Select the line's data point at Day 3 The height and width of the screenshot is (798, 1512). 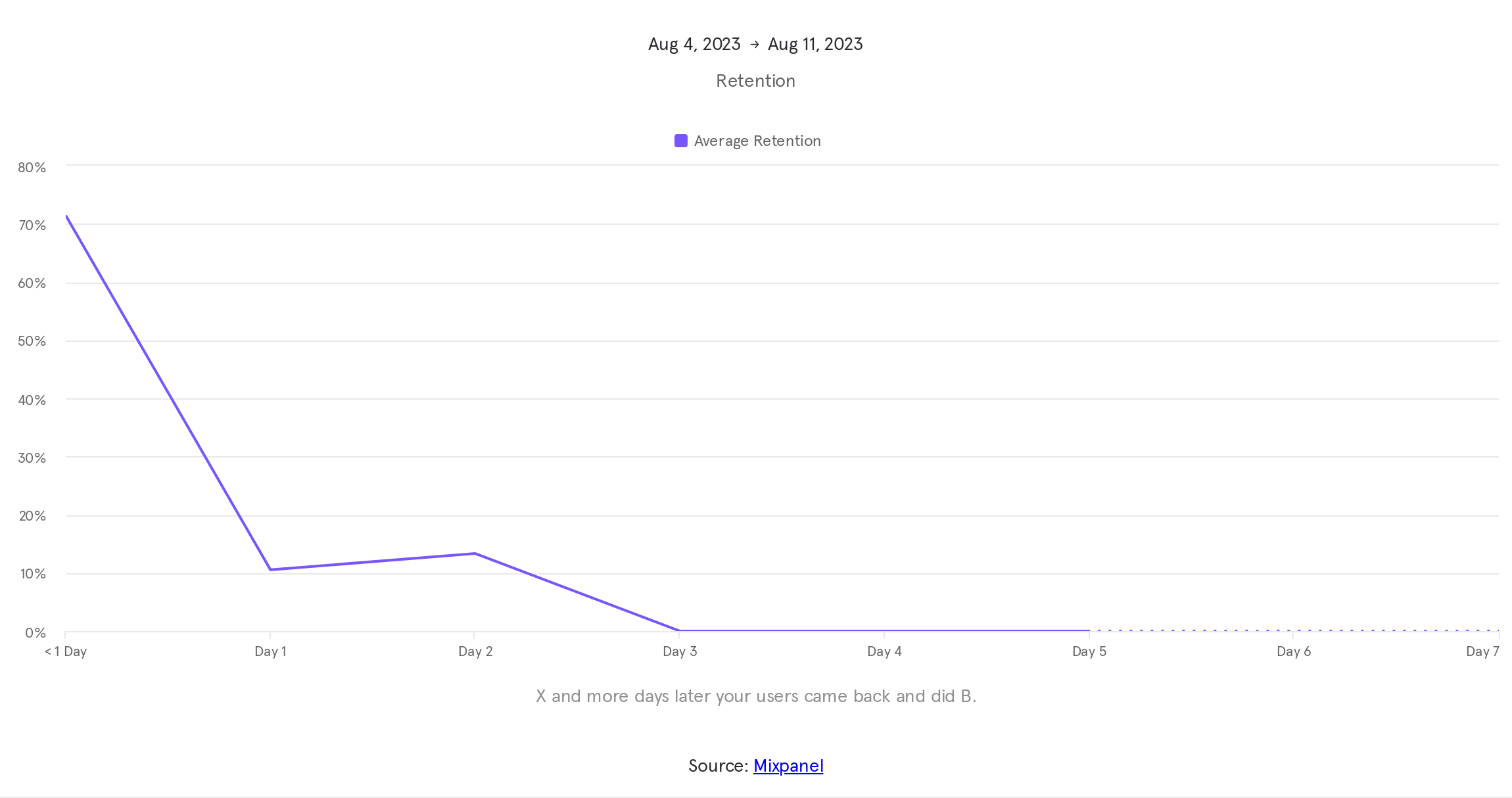(679, 630)
